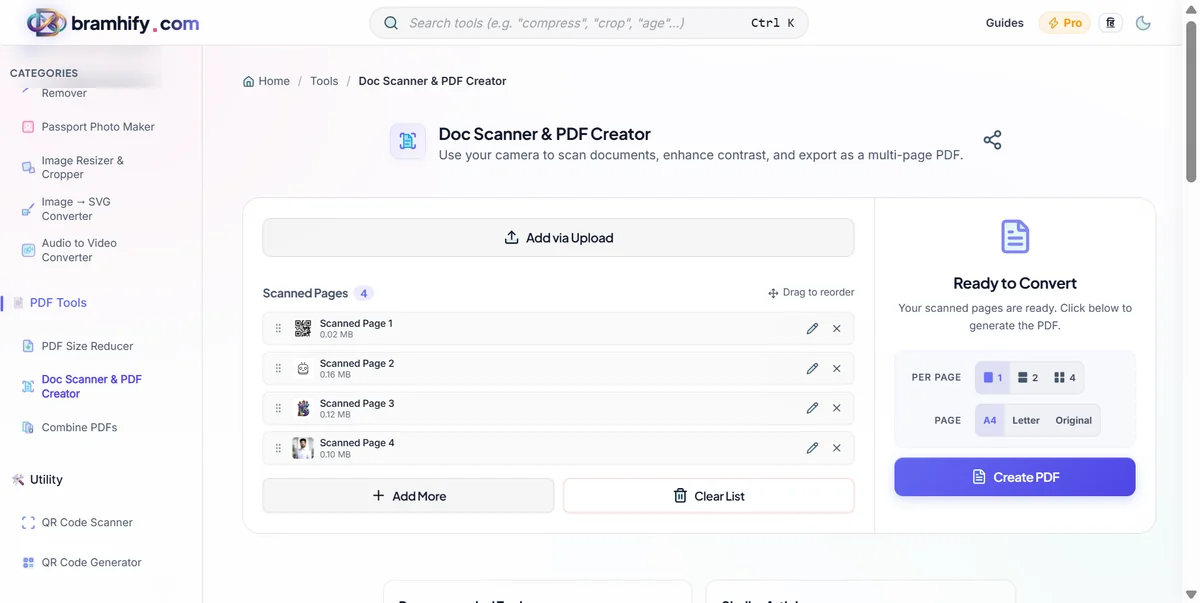
Task: Click the Ctrl K shortcut hint
Action: [772, 23]
